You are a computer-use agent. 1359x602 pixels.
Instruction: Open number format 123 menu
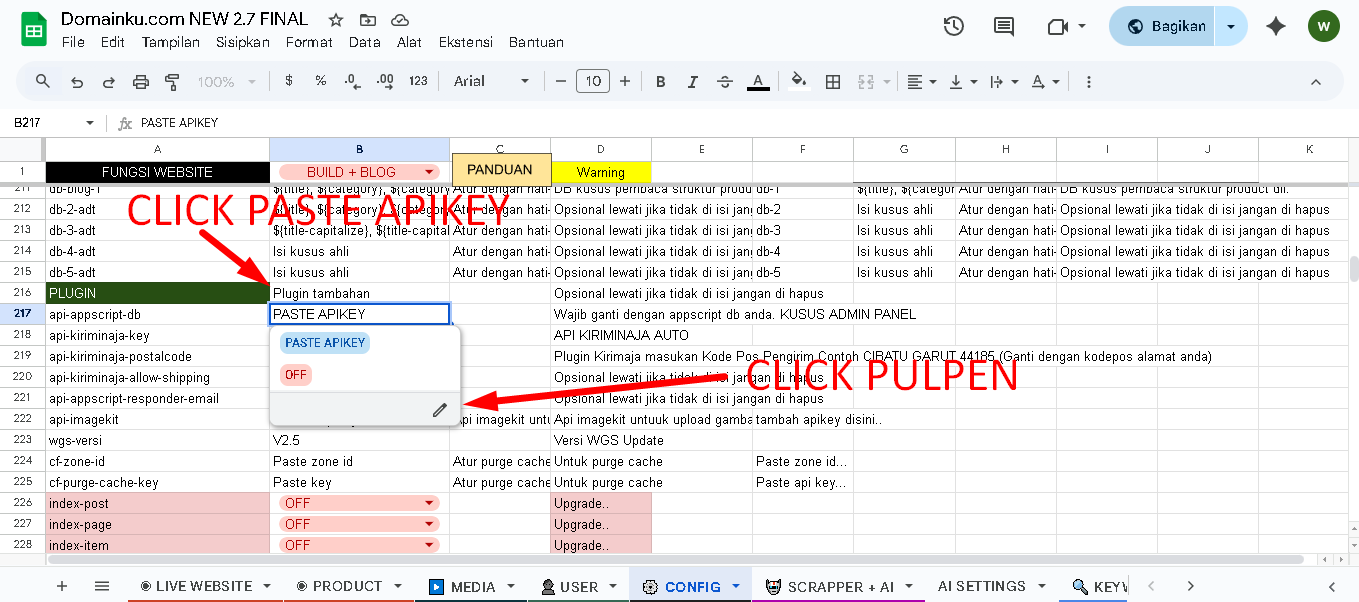418,81
